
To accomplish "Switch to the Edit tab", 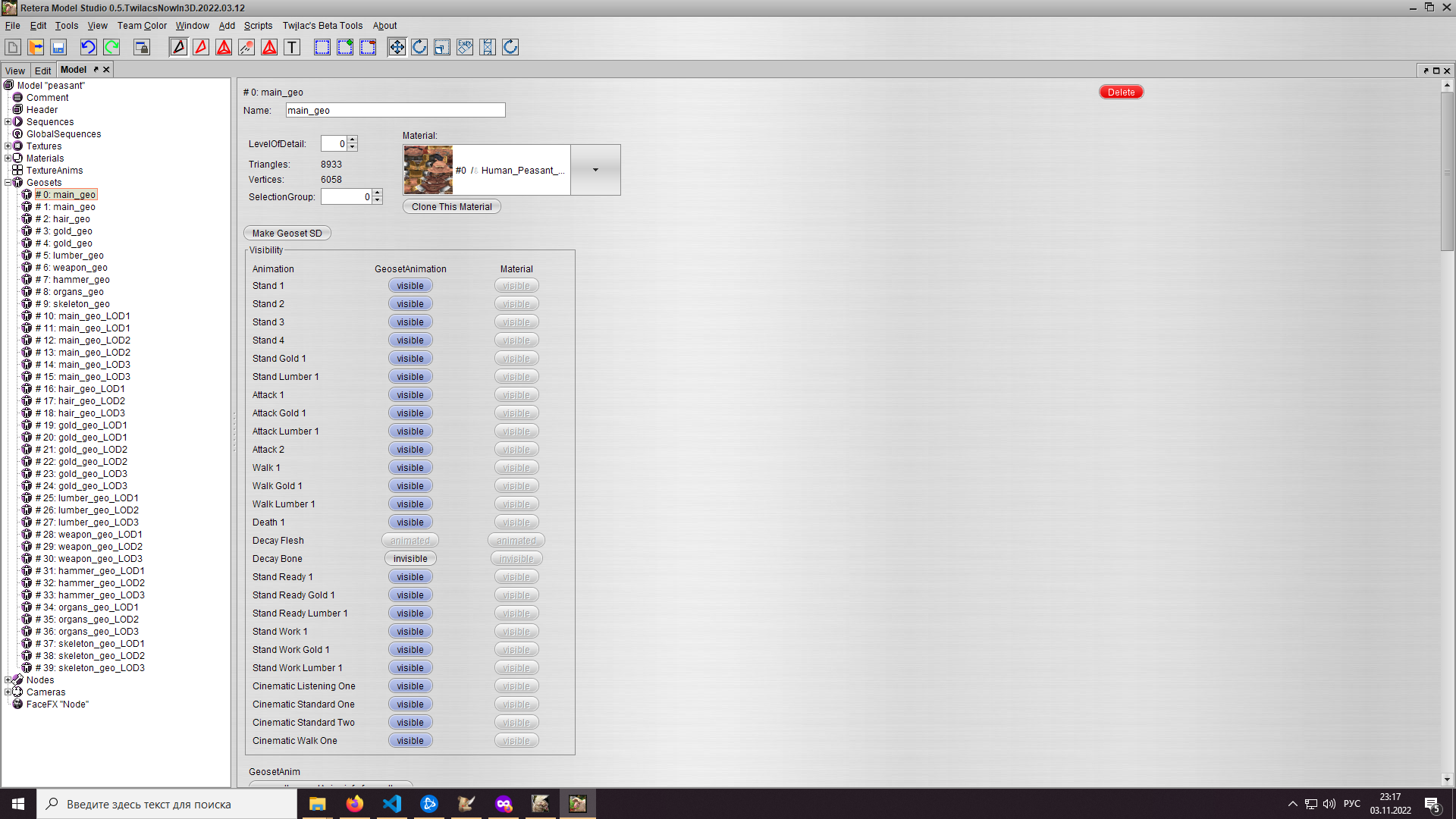I will (42, 71).
